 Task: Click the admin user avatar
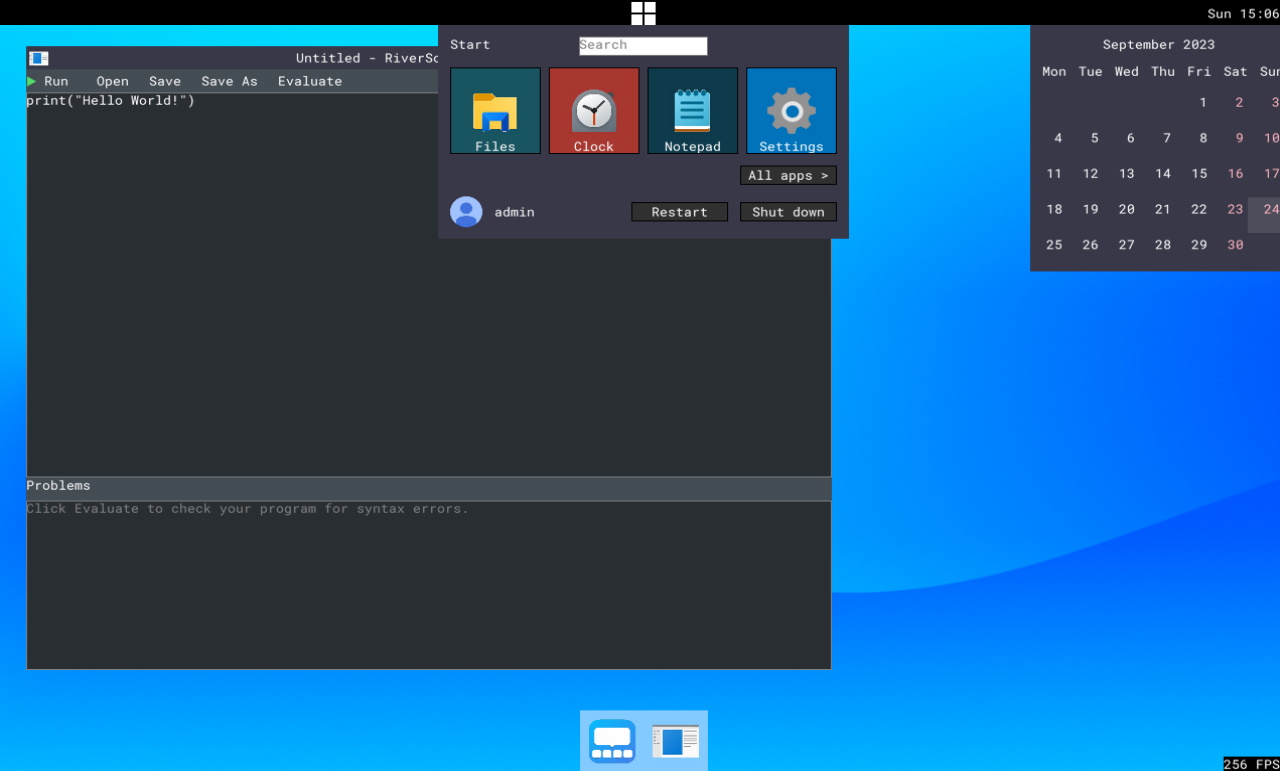(466, 212)
